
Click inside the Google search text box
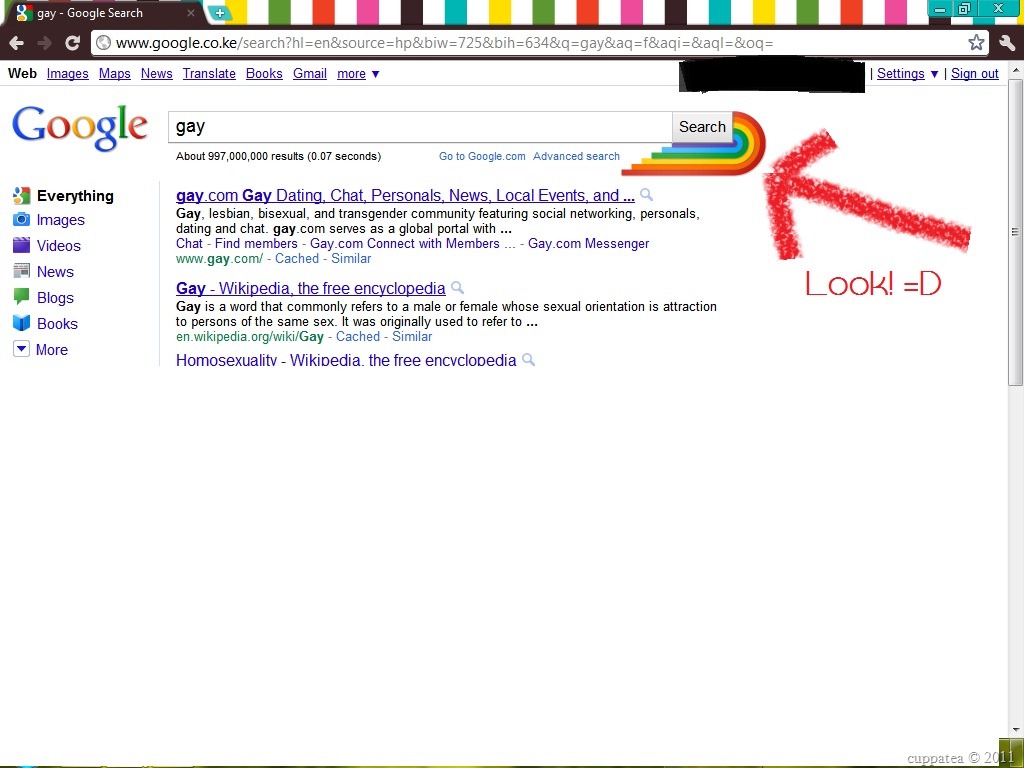(x=420, y=127)
